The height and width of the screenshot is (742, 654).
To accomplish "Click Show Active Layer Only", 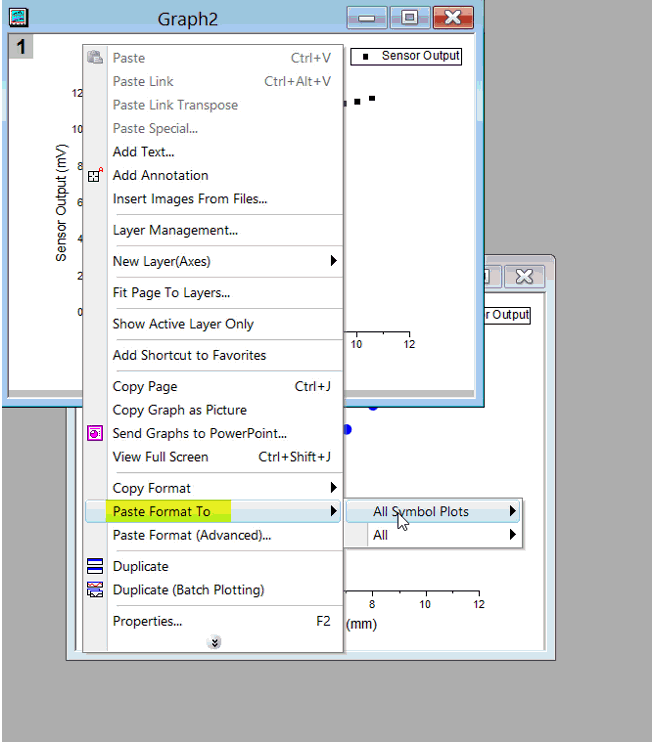I will [183, 324].
